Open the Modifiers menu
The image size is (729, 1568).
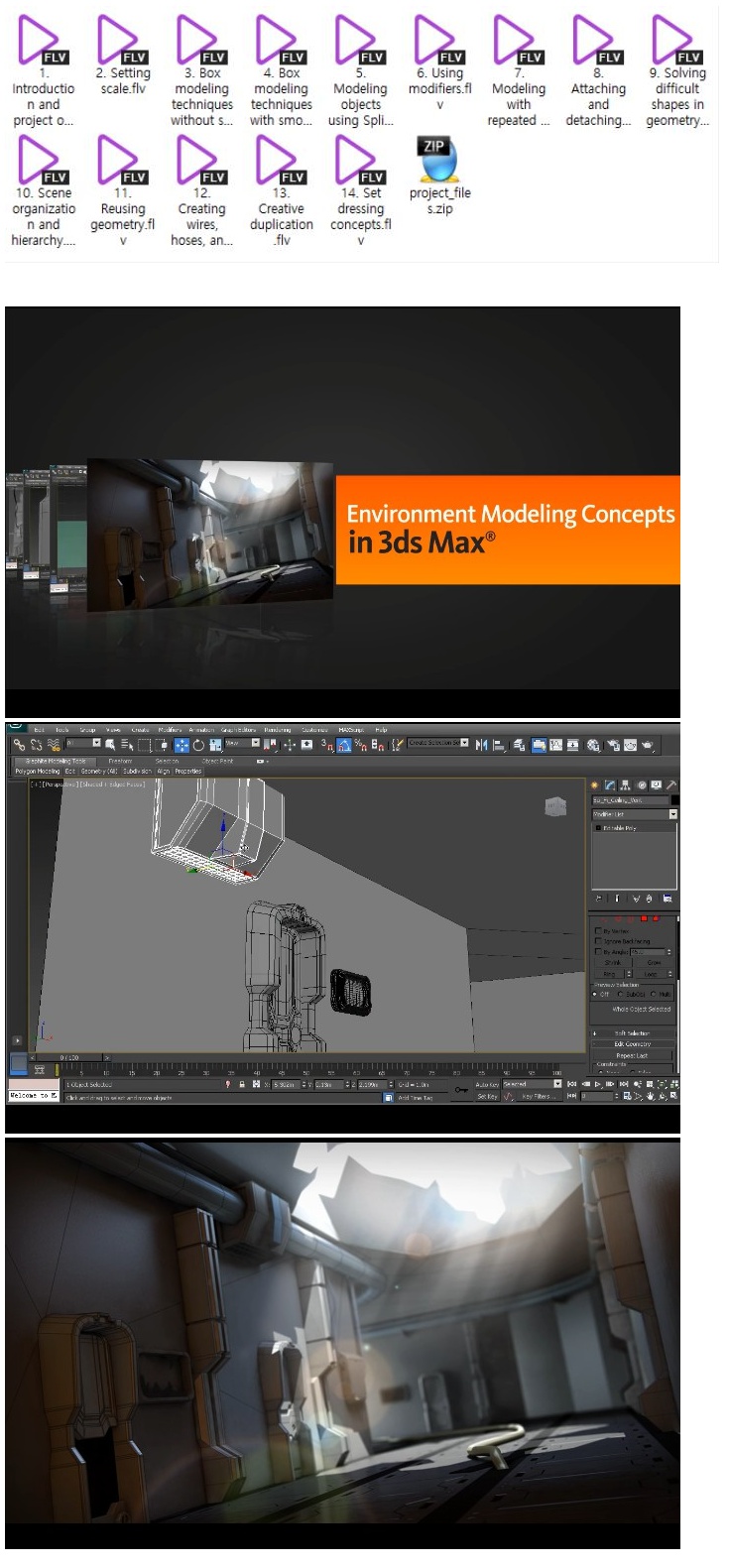click(x=169, y=730)
